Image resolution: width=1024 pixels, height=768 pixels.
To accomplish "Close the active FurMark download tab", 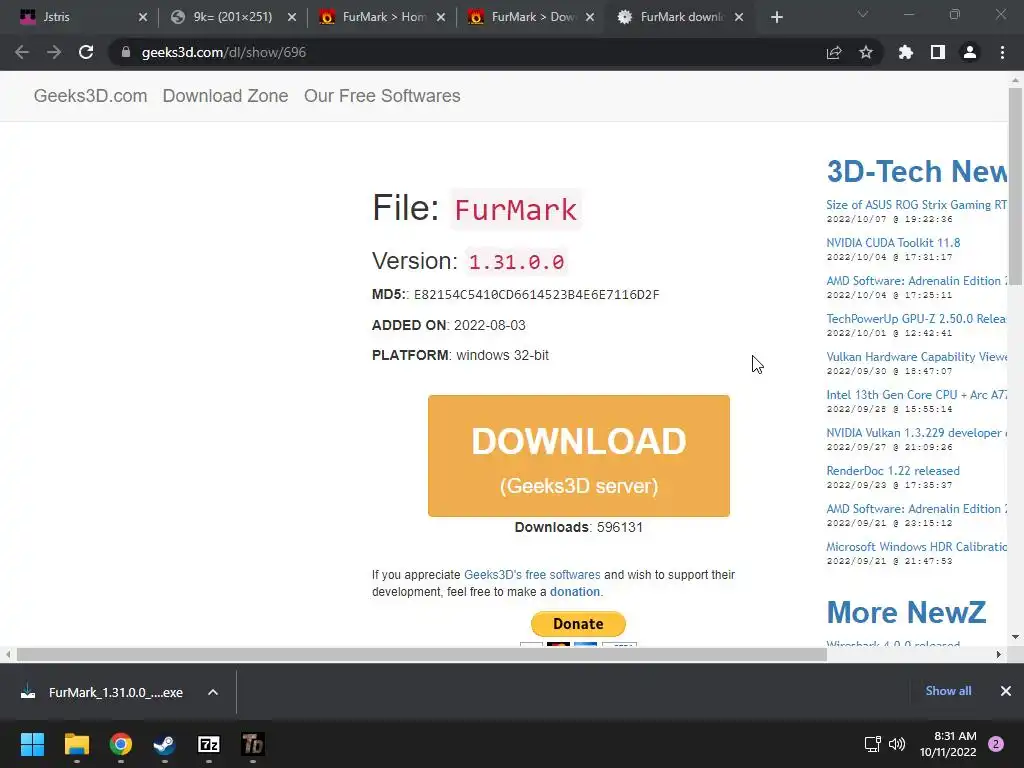I will coord(739,18).
